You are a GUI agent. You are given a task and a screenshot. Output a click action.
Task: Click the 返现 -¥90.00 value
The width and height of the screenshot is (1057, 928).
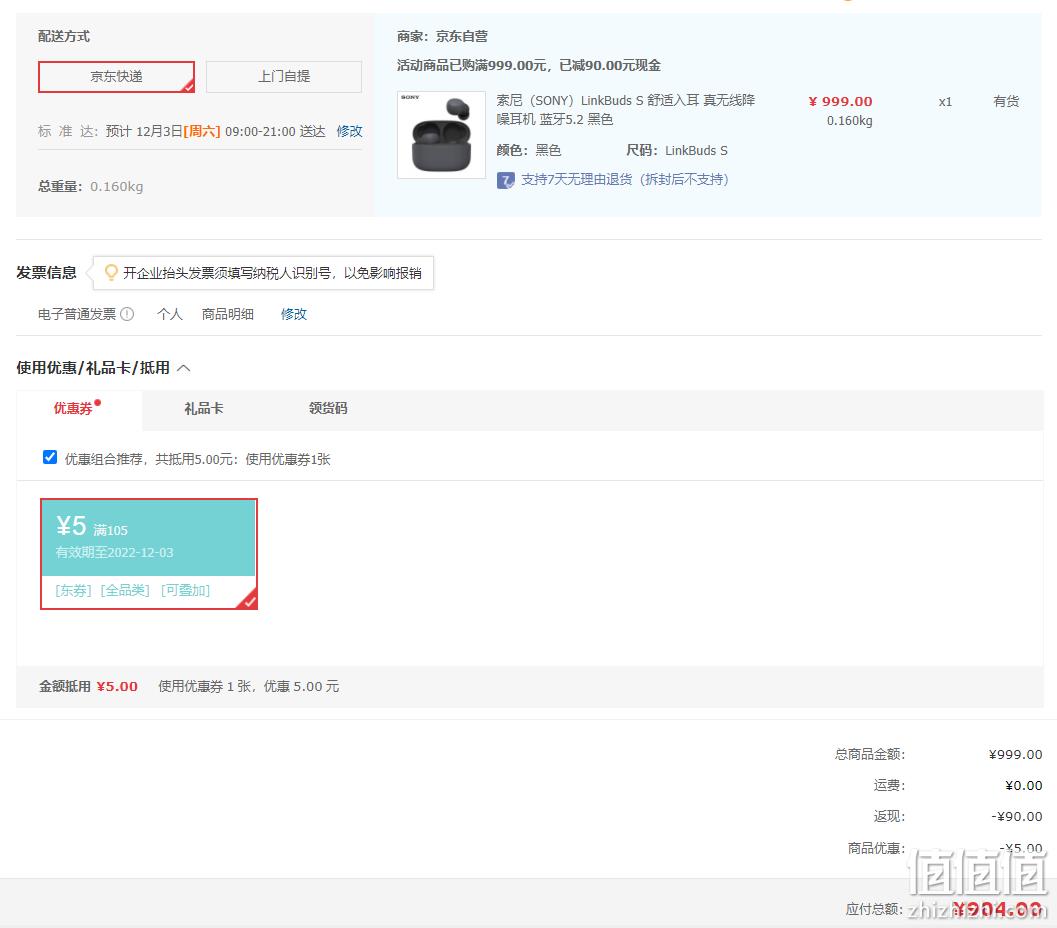(1017, 817)
